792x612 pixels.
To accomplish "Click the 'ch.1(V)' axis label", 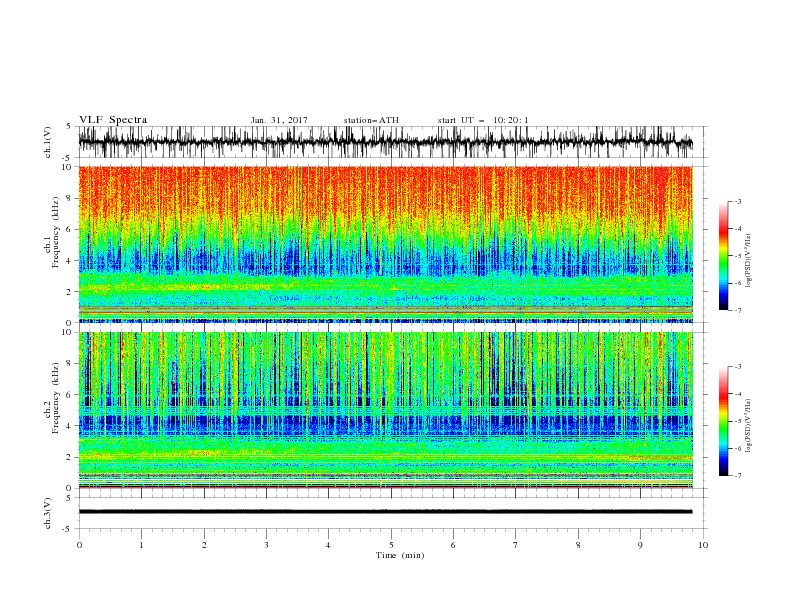I will click(x=48, y=142).
